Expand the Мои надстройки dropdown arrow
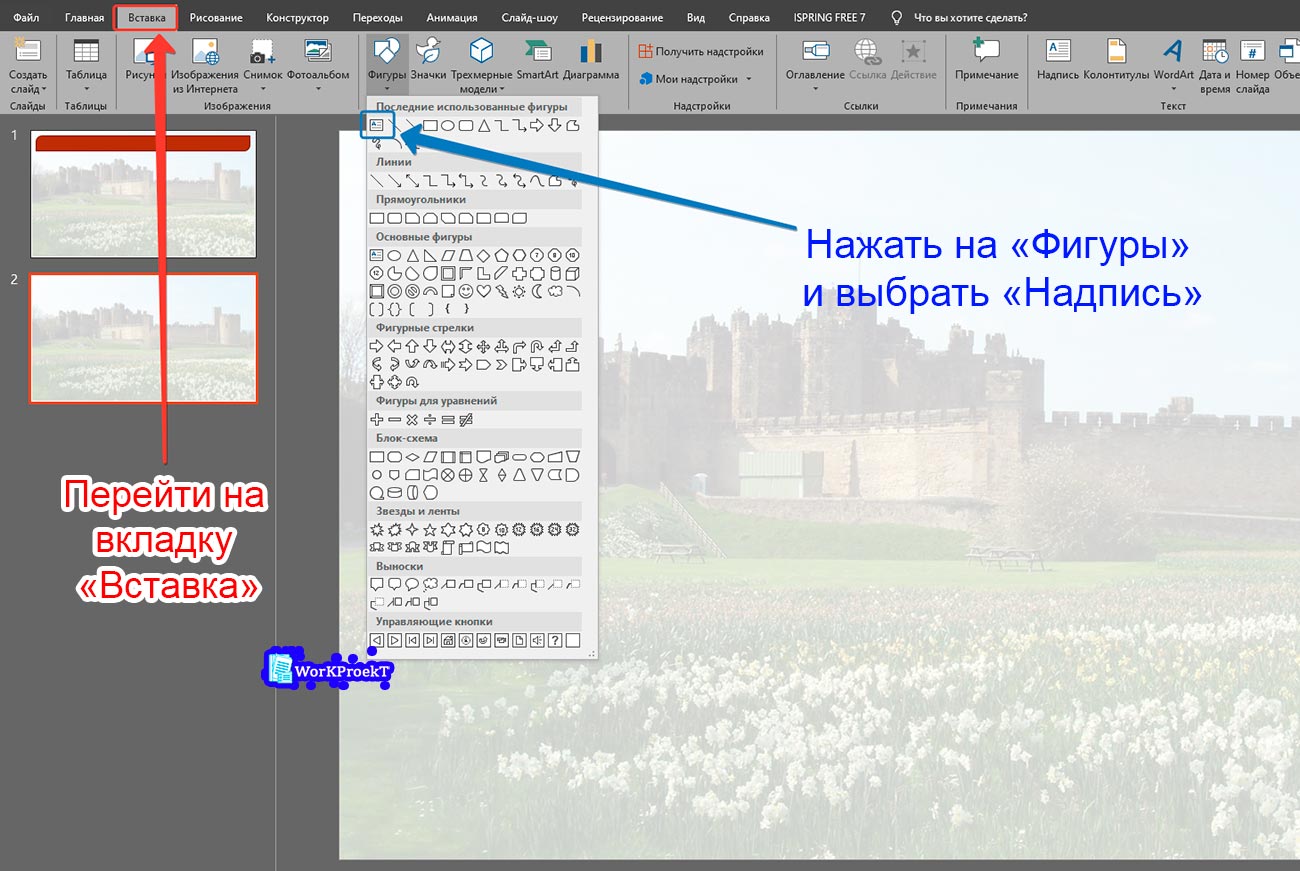1300x871 pixels. point(748,79)
